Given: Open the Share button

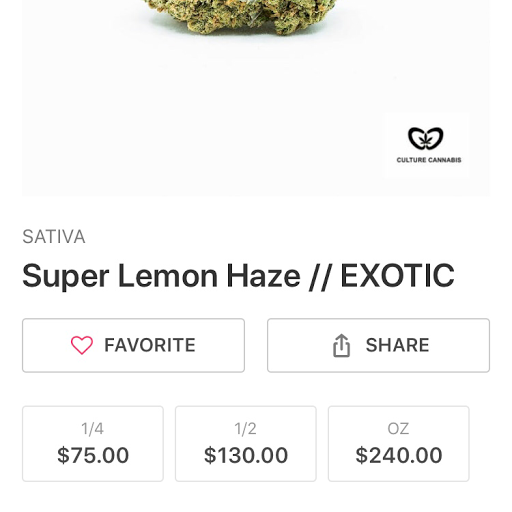Looking at the screenshot, I should click(x=378, y=345).
